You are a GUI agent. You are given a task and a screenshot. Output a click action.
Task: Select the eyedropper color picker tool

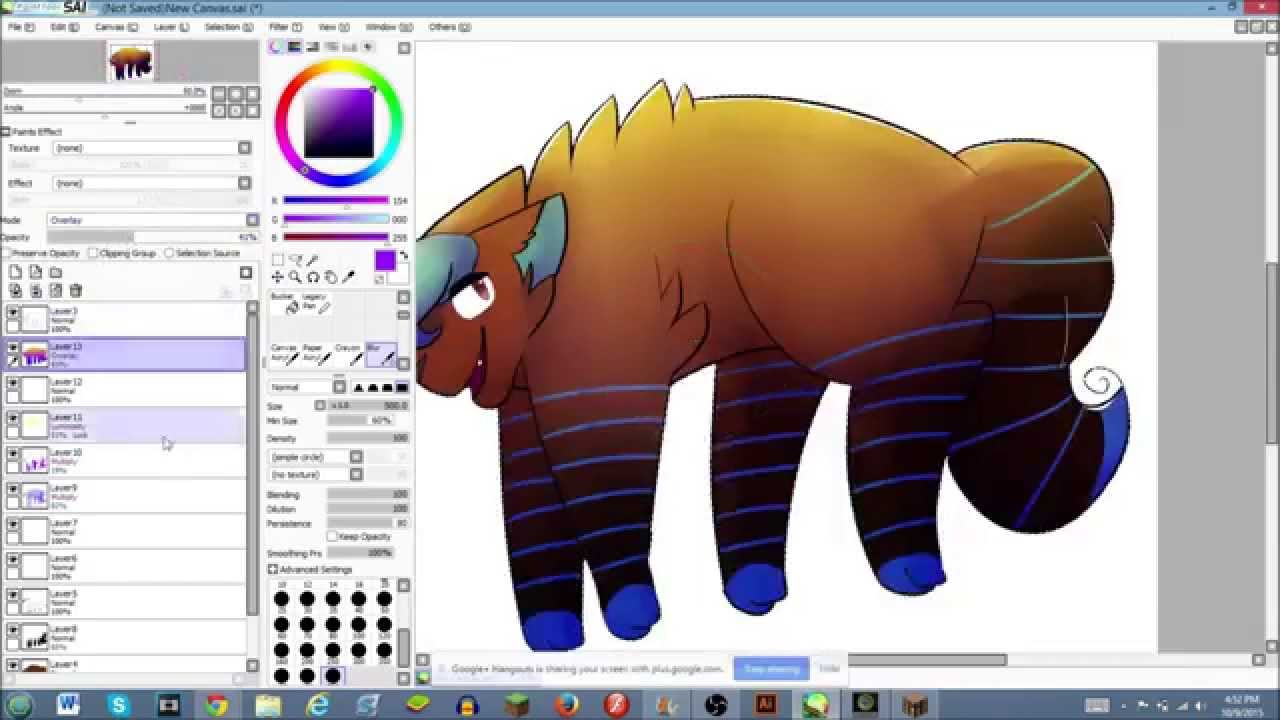click(349, 278)
